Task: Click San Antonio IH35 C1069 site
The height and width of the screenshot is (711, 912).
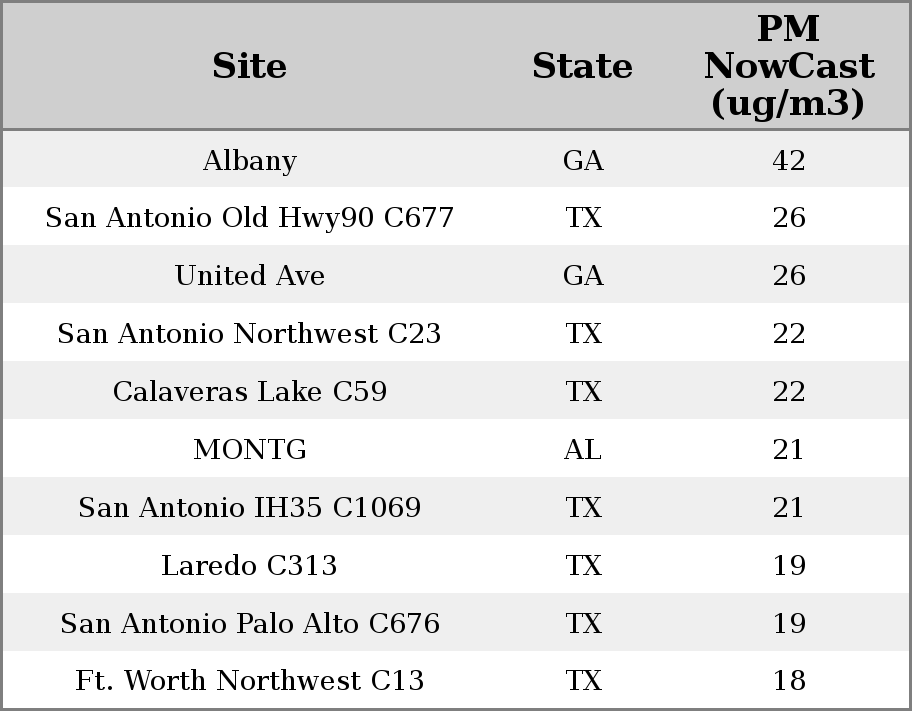Action: (250, 508)
